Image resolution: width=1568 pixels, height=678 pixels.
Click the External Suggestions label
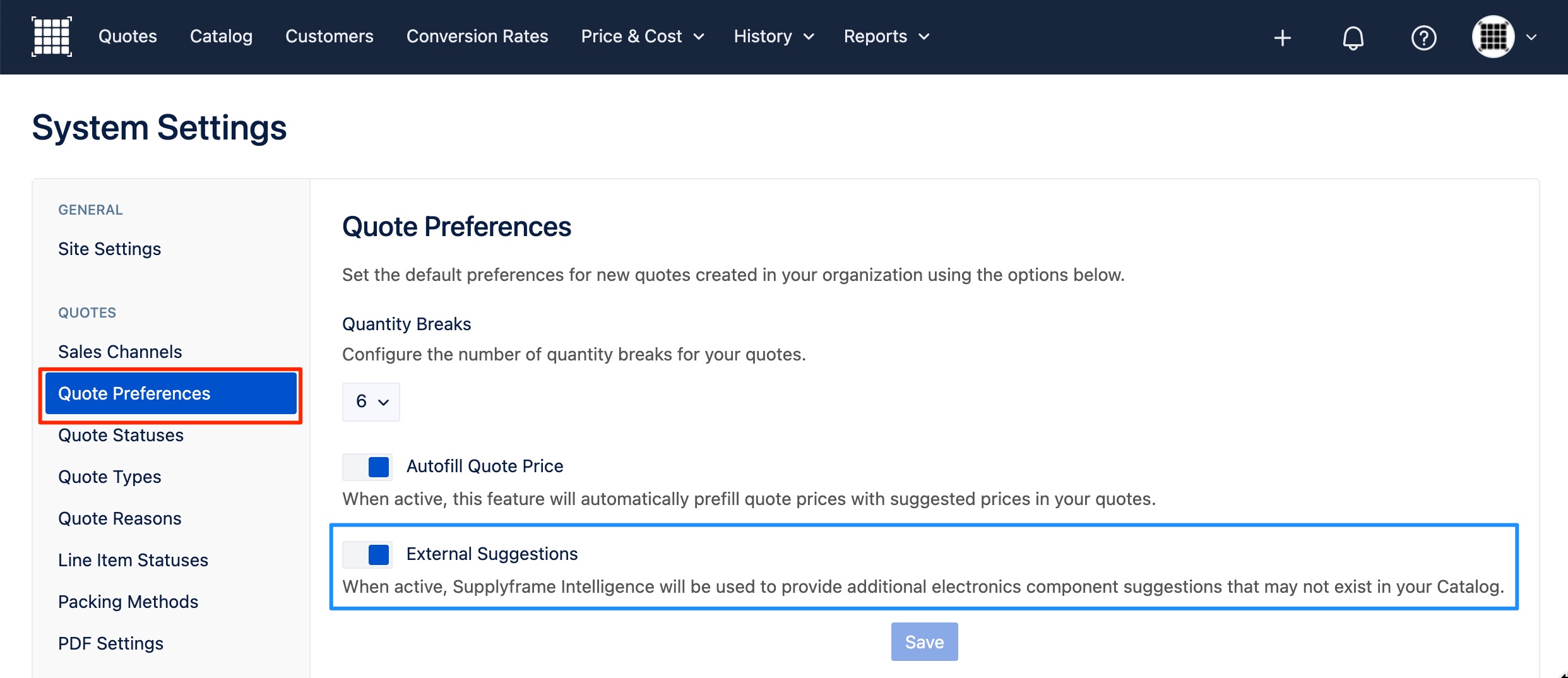coord(492,554)
